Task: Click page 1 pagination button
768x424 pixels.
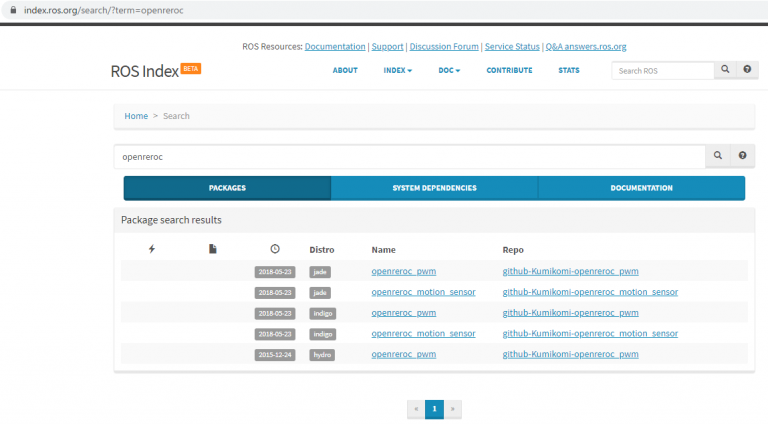Action: (x=434, y=408)
